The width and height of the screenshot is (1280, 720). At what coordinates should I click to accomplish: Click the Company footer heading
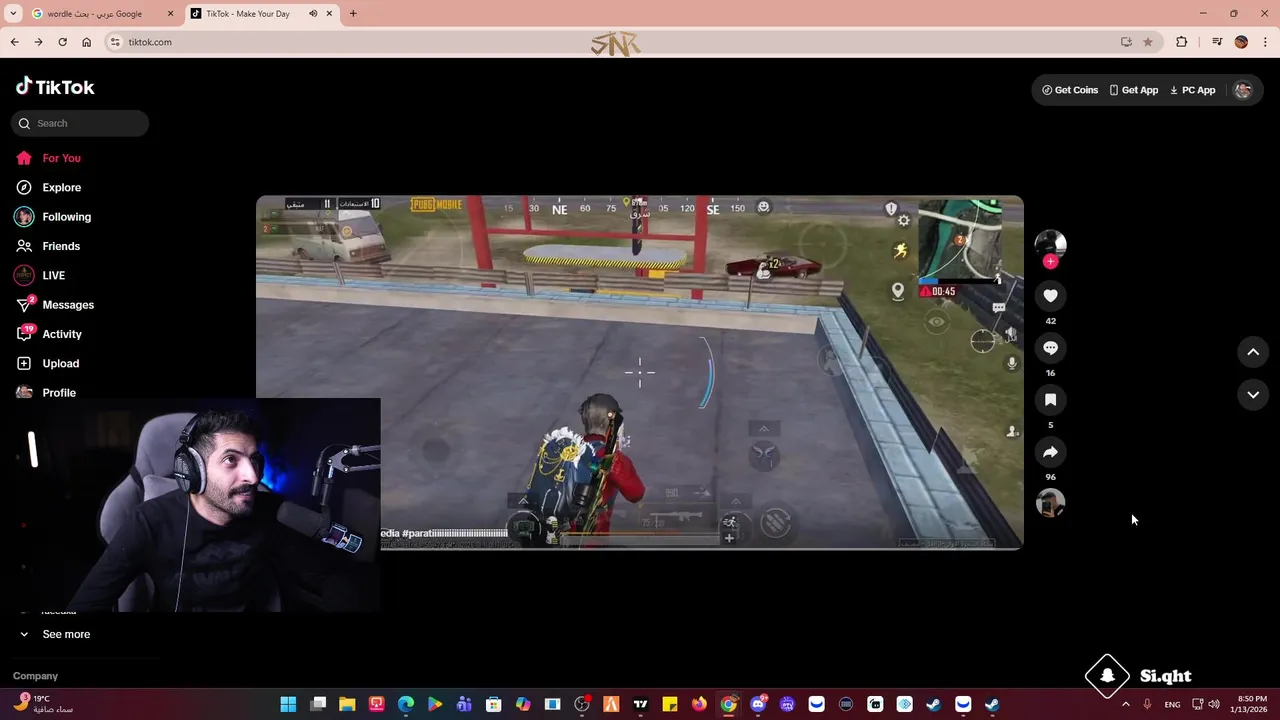click(35, 676)
